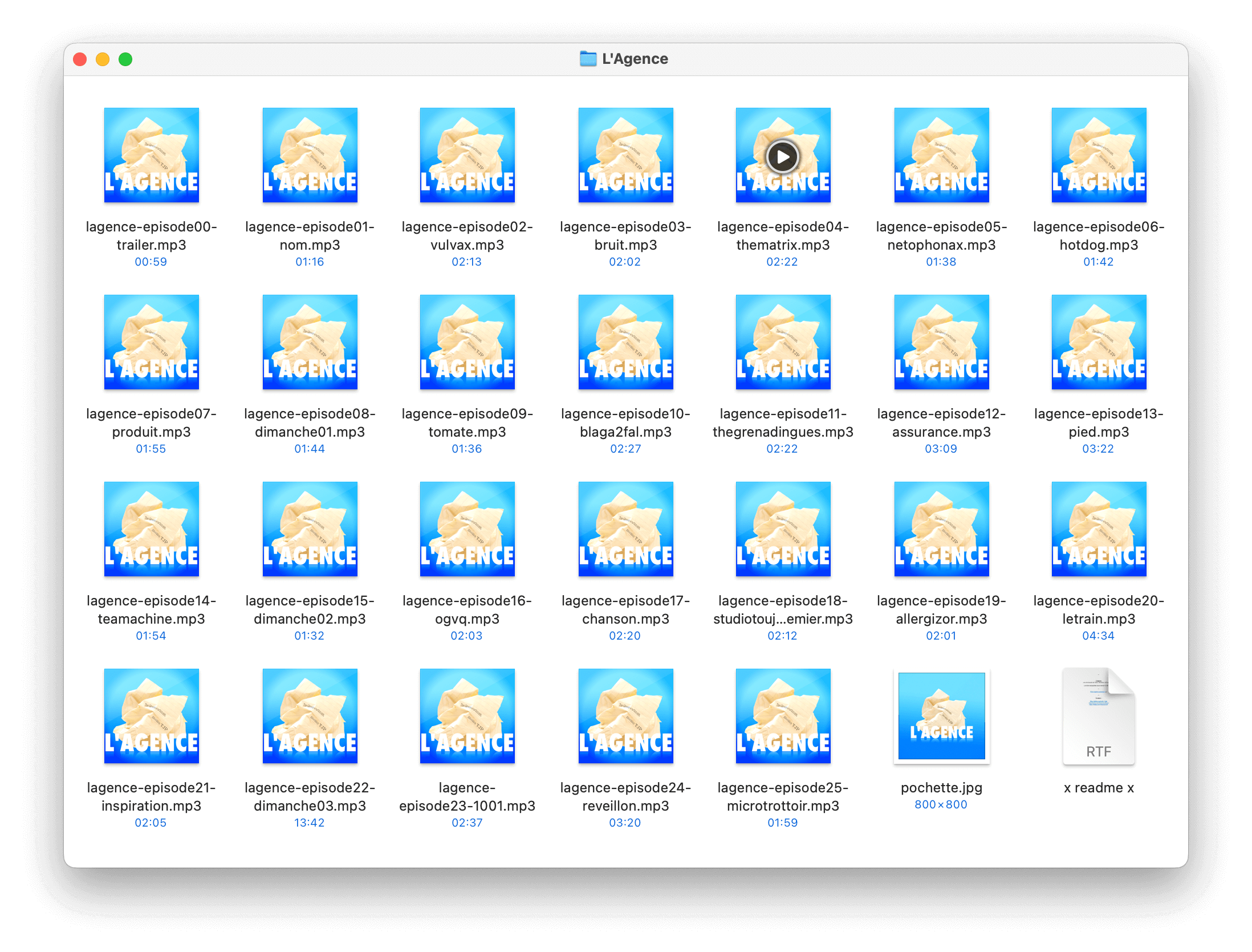The width and height of the screenshot is (1252, 952).
Task: Select episode07-produit.mp3 file icon
Action: [x=151, y=342]
